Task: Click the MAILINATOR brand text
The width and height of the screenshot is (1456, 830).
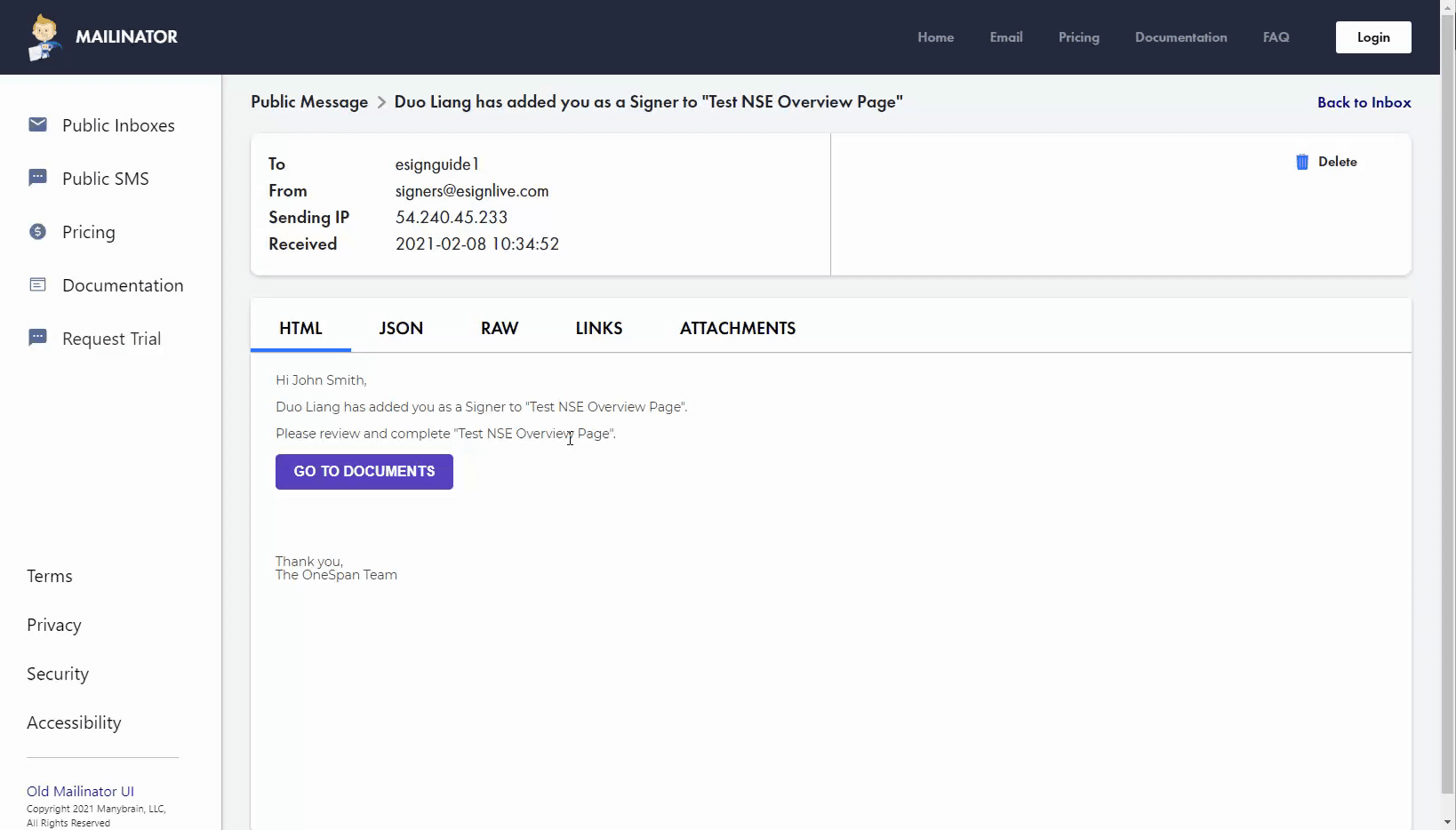Action: (126, 37)
